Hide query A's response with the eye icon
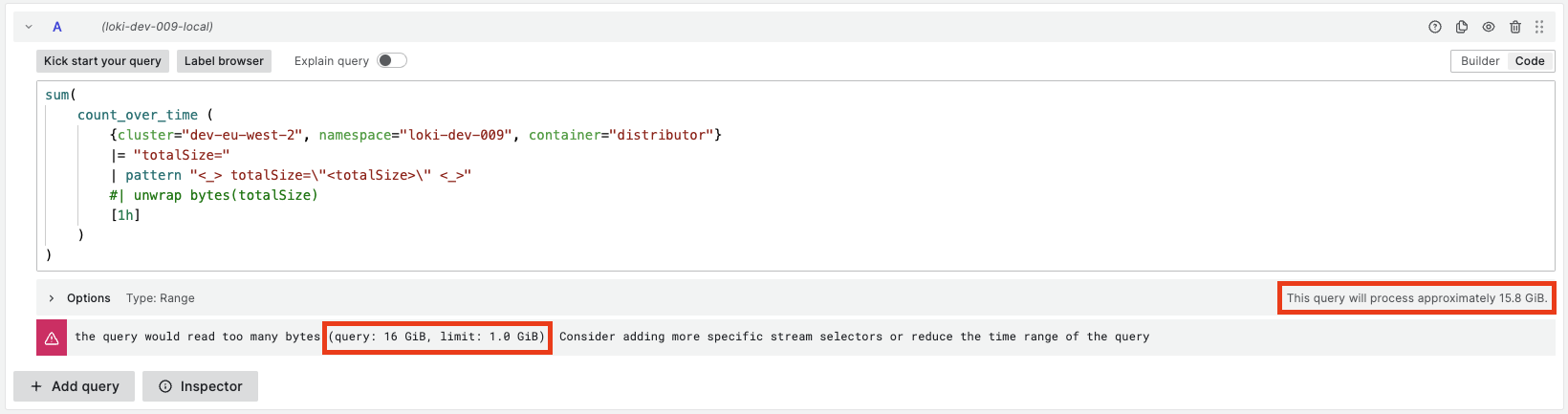Screen dimensions: 1568x414 [x=1489, y=27]
